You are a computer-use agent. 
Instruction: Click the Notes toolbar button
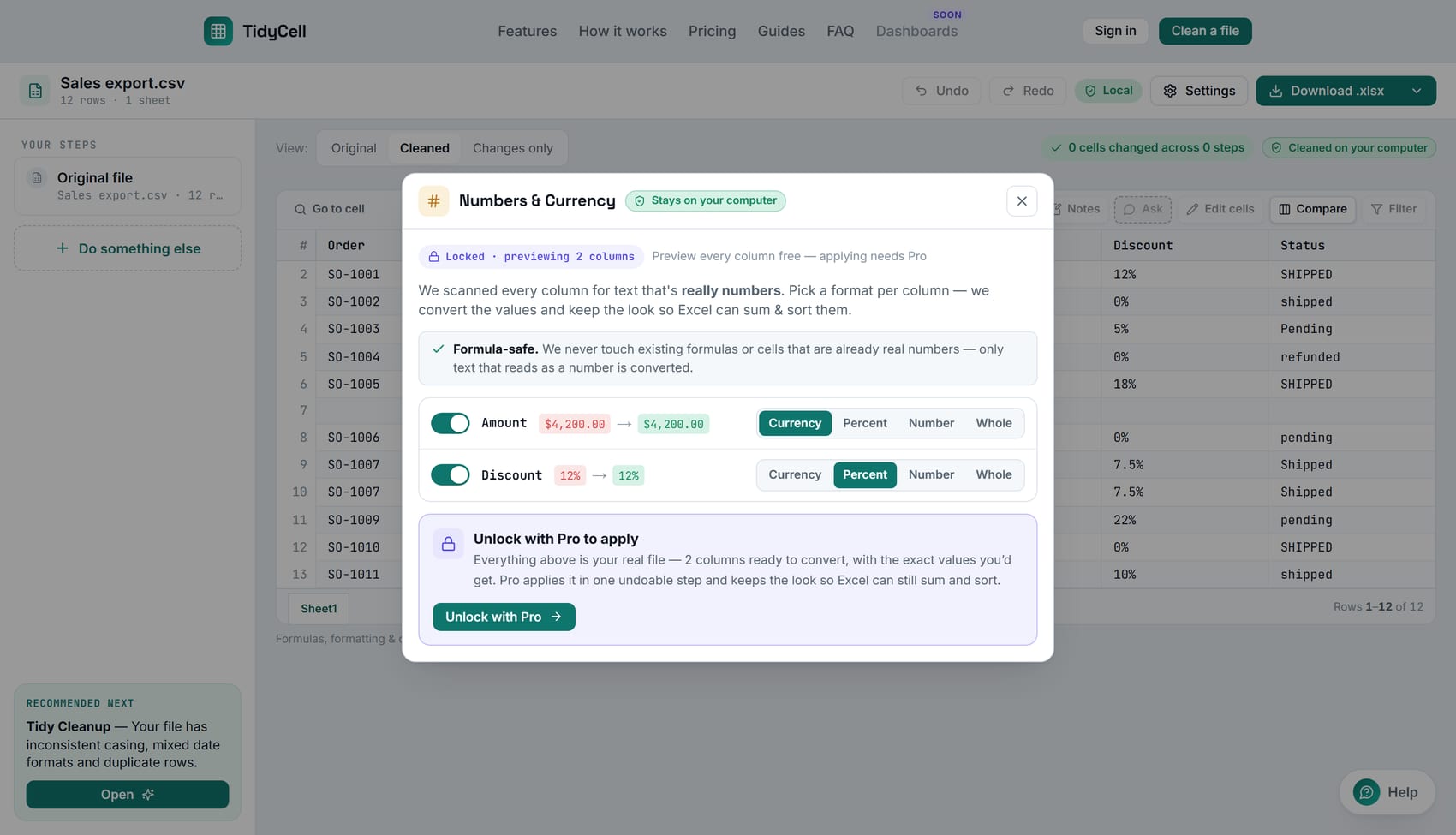point(1077,209)
